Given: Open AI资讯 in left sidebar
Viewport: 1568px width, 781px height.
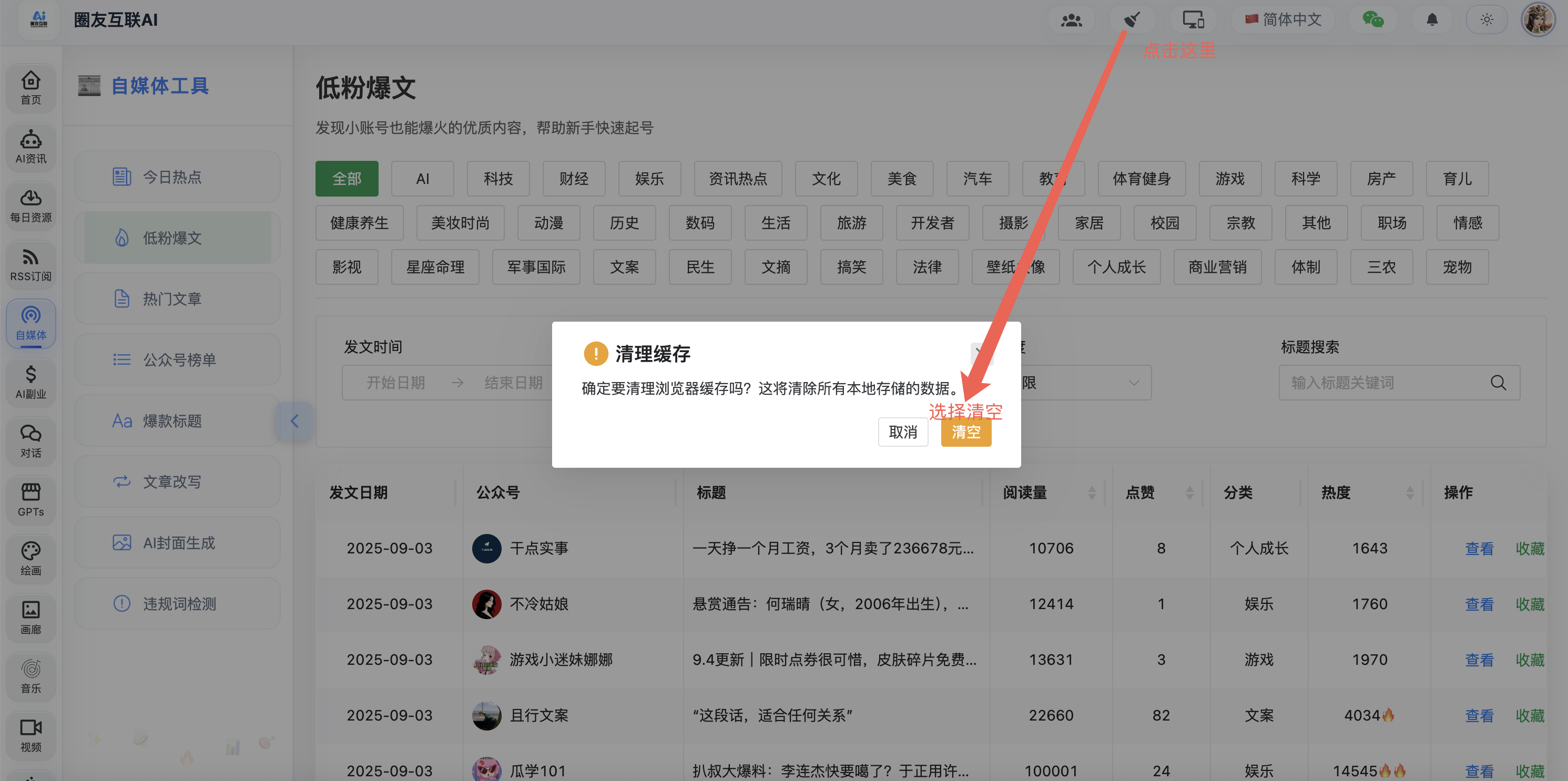Looking at the screenshot, I should click(31, 148).
